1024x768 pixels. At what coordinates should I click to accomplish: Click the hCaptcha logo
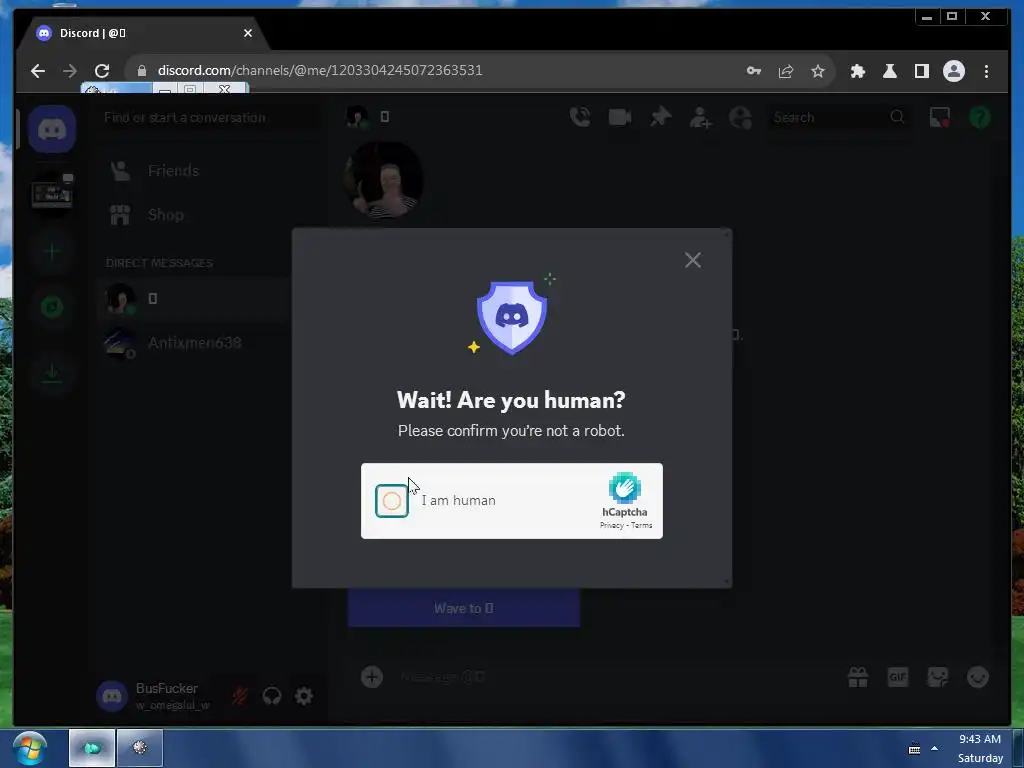tap(624, 488)
